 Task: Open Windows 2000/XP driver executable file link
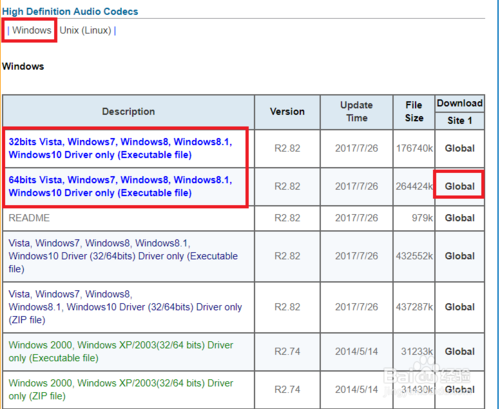pos(121,351)
